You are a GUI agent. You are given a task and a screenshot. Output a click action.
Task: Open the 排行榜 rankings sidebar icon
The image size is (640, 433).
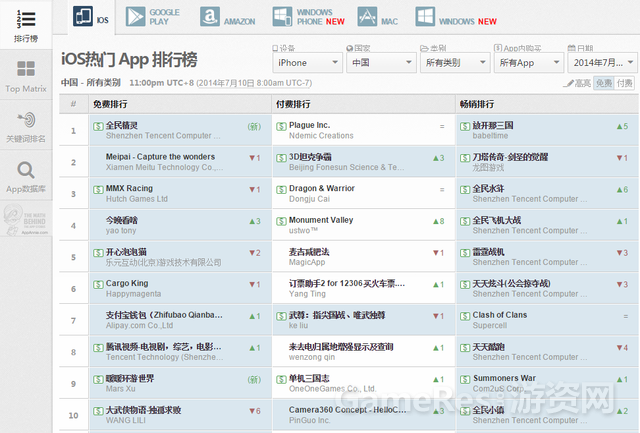click(x=26, y=19)
